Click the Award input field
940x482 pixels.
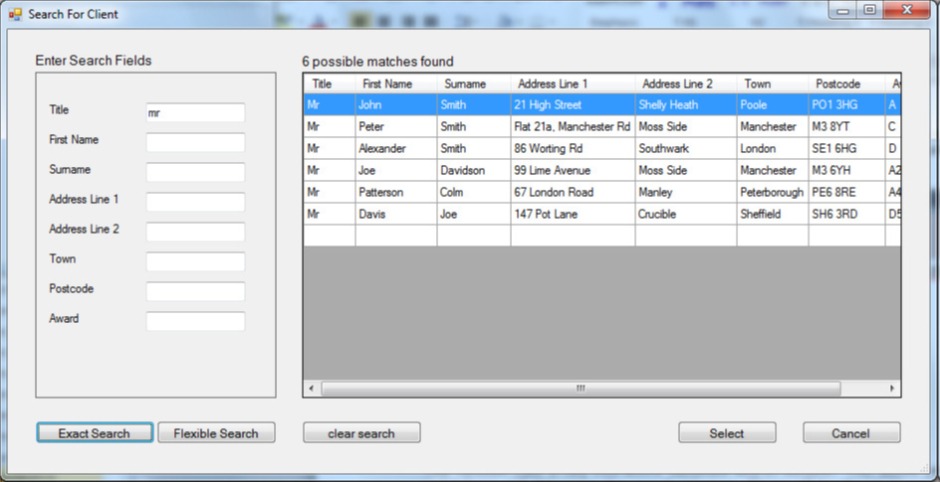pyautogui.click(x=195, y=321)
